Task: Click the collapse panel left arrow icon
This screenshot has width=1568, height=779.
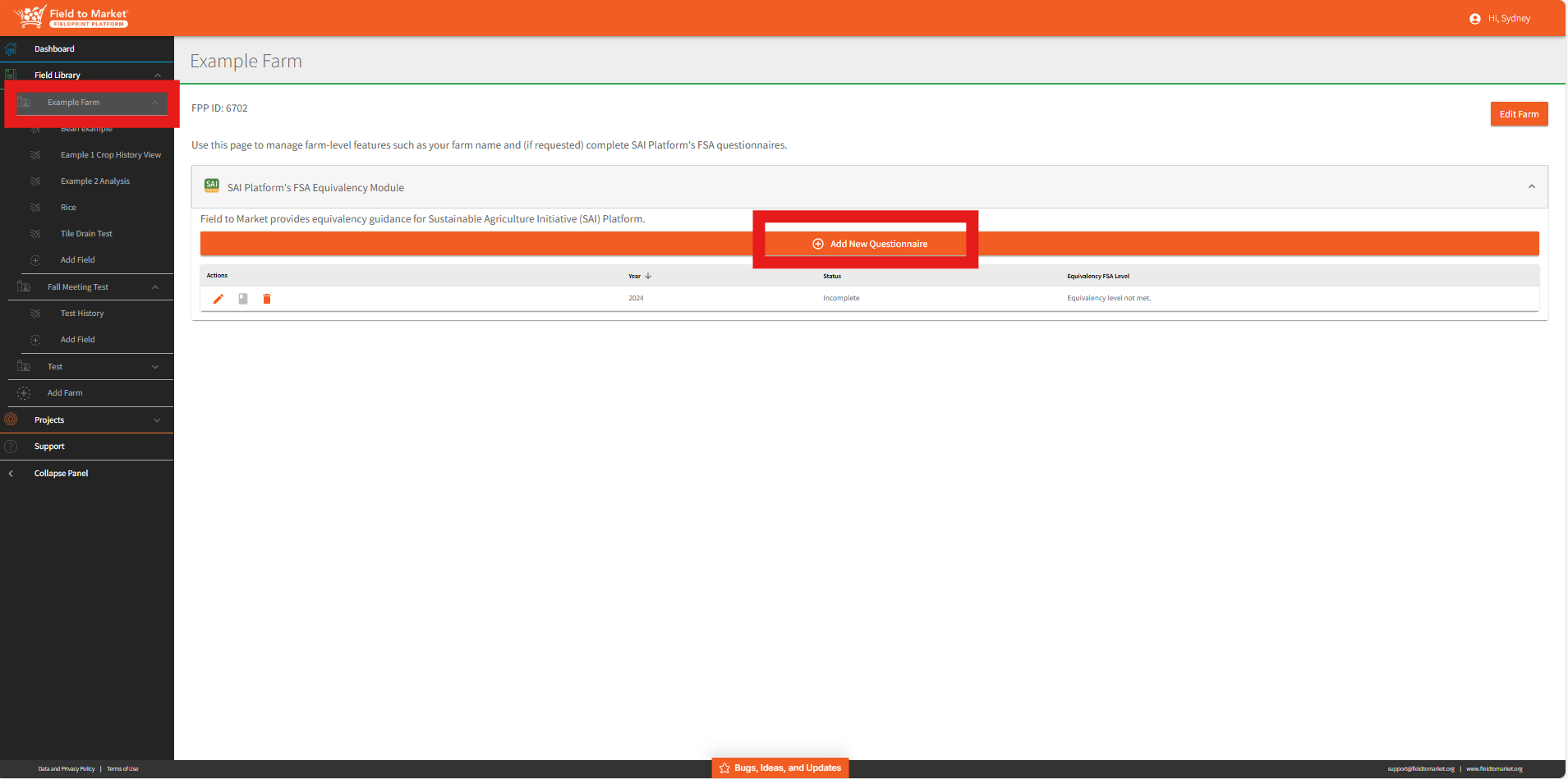Action: 11,474
